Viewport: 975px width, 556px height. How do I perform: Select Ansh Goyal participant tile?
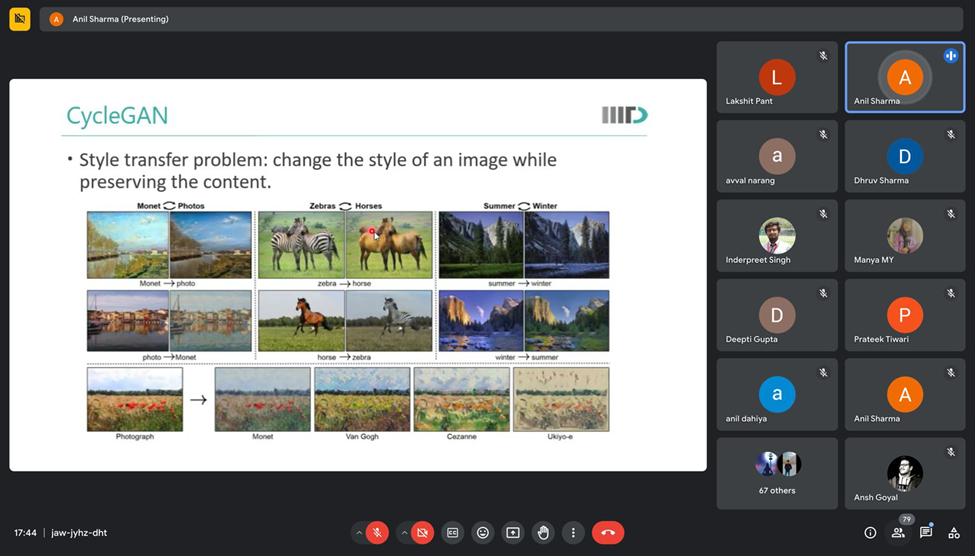(x=905, y=473)
